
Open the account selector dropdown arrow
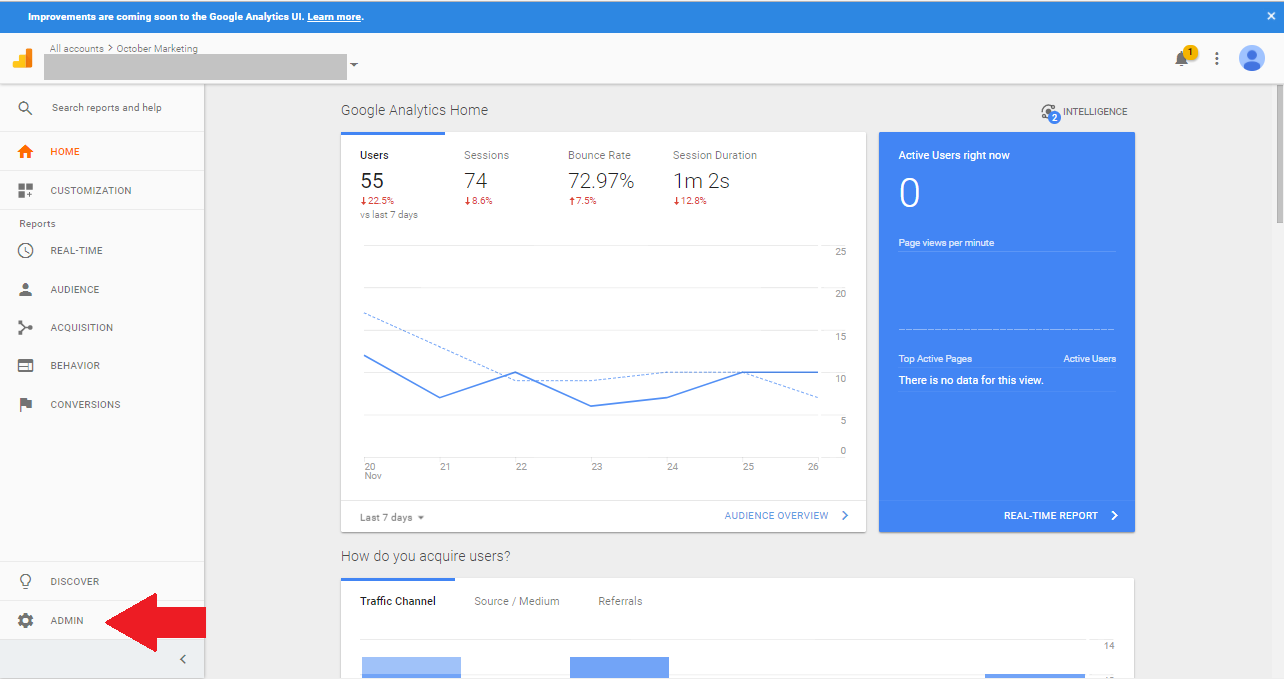pos(354,66)
